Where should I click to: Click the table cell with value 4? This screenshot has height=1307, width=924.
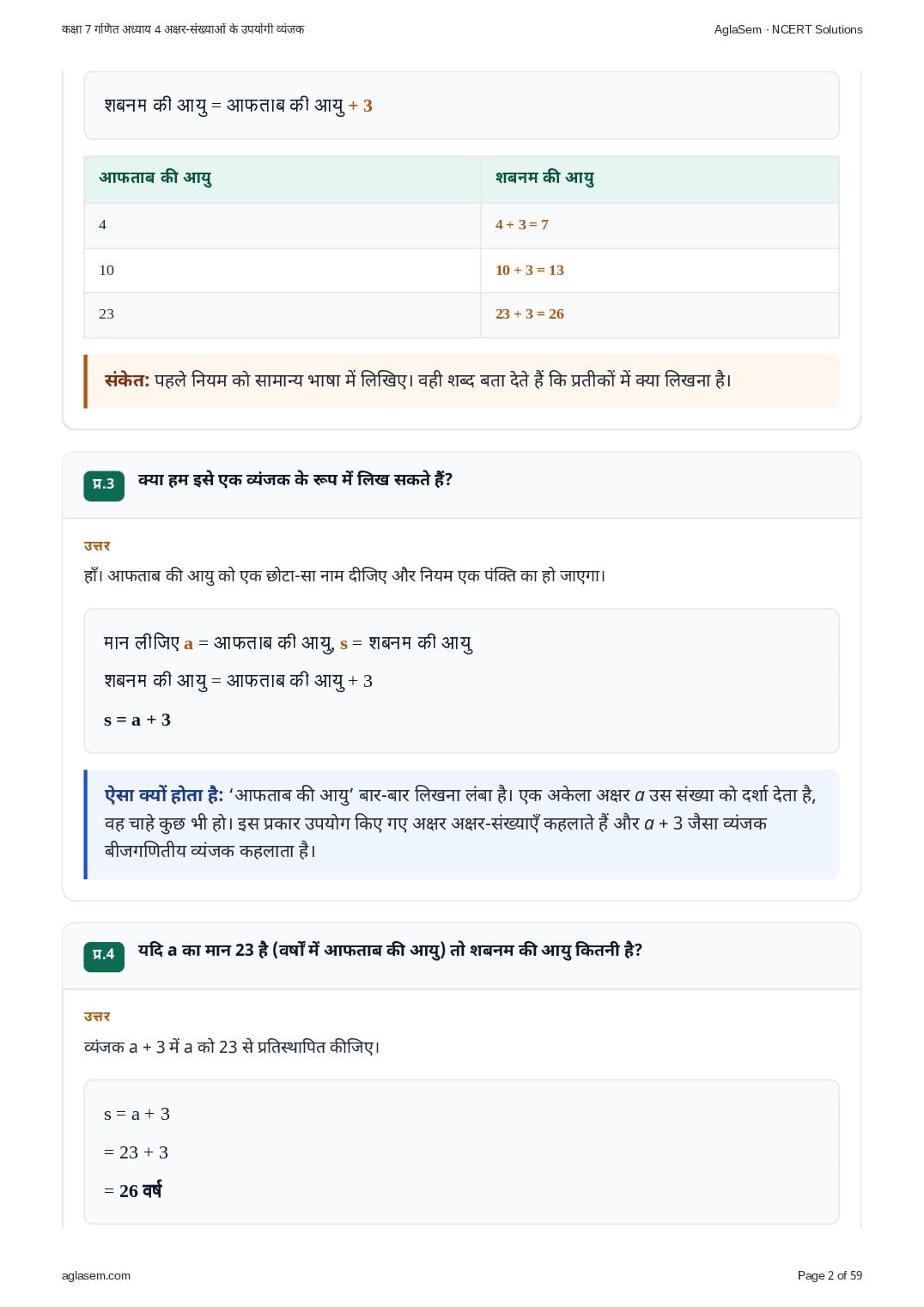click(x=282, y=225)
